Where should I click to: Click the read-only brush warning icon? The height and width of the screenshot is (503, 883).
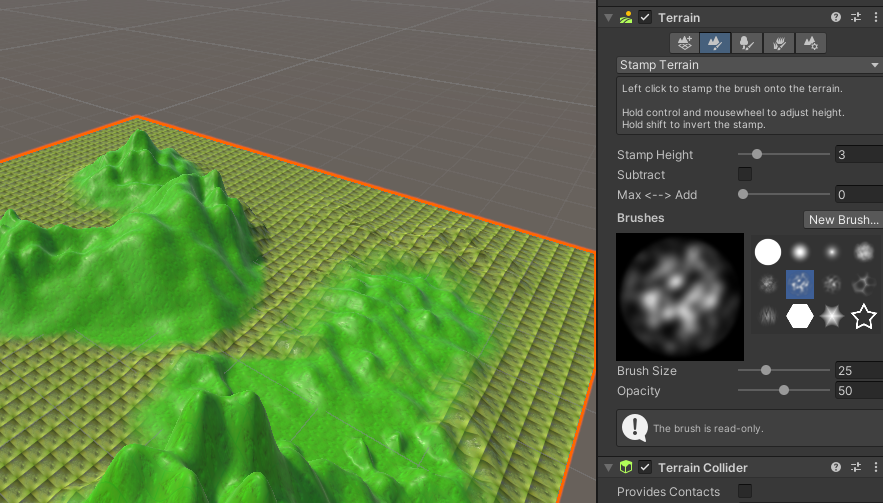click(x=635, y=428)
